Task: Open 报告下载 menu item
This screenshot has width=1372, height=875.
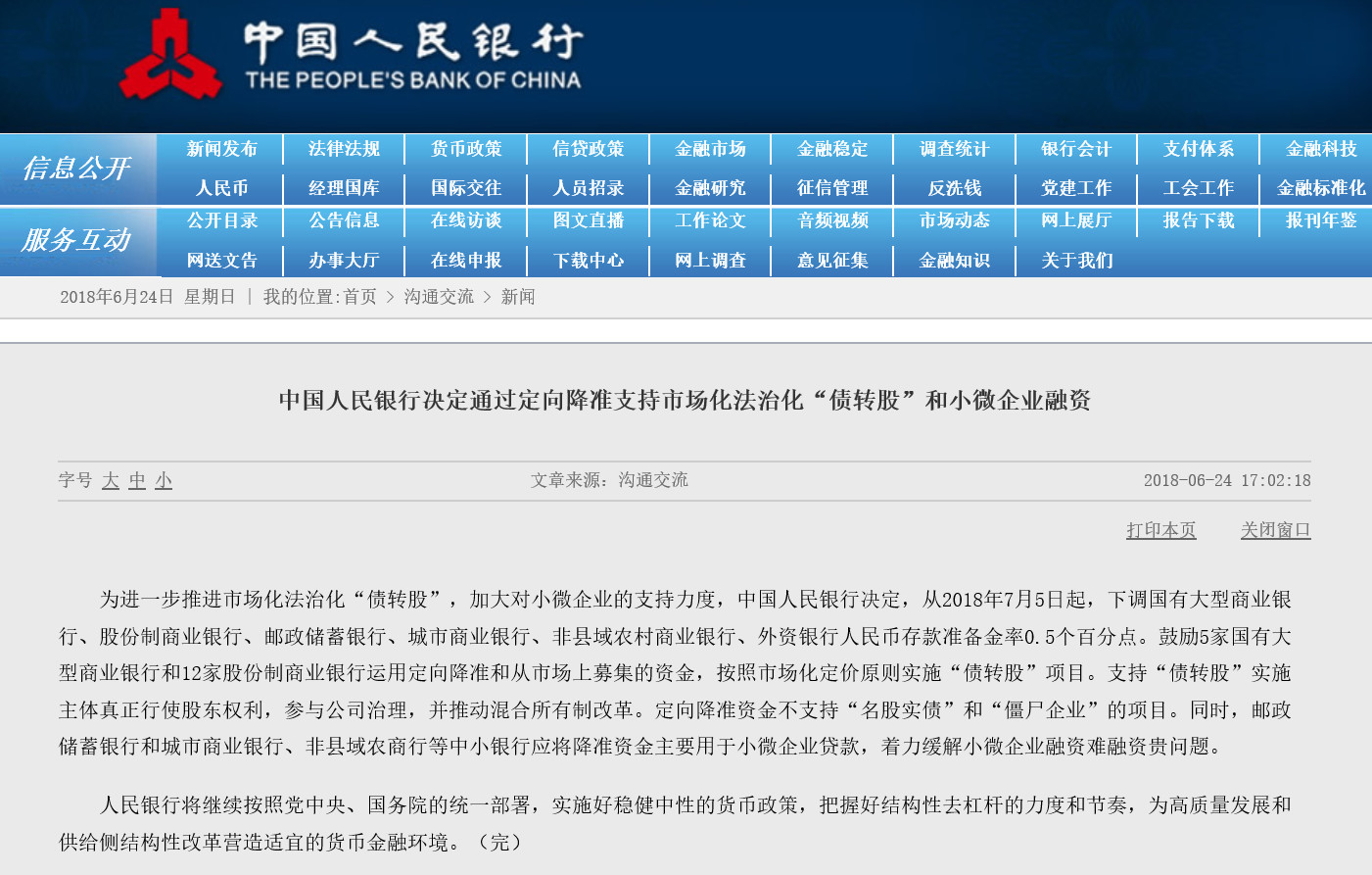Action: [x=1199, y=220]
